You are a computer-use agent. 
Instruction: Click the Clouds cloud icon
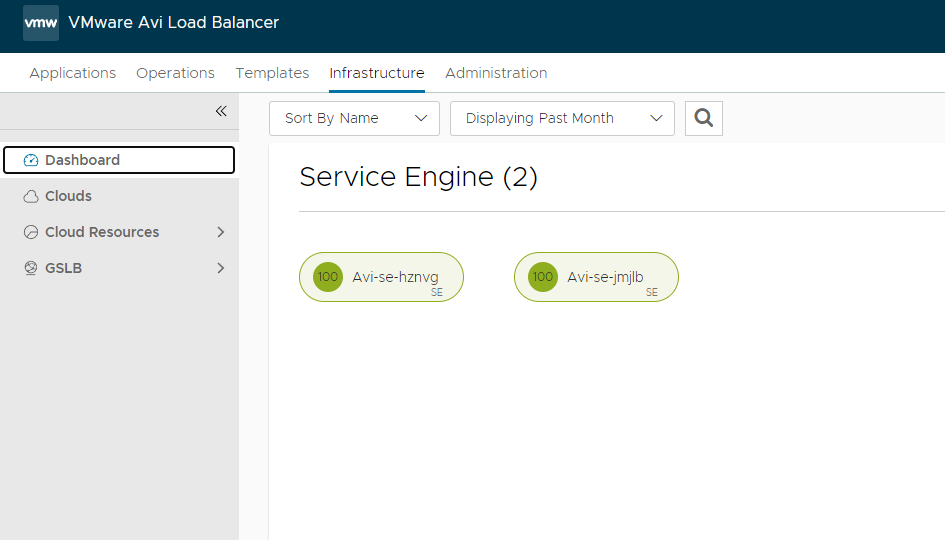[31, 196]
